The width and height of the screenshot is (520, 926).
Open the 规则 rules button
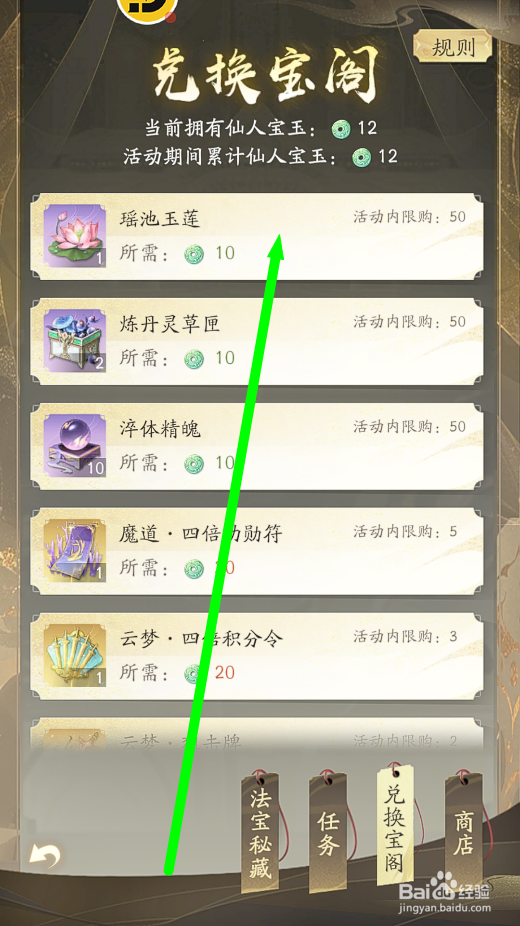coord(453,47)
